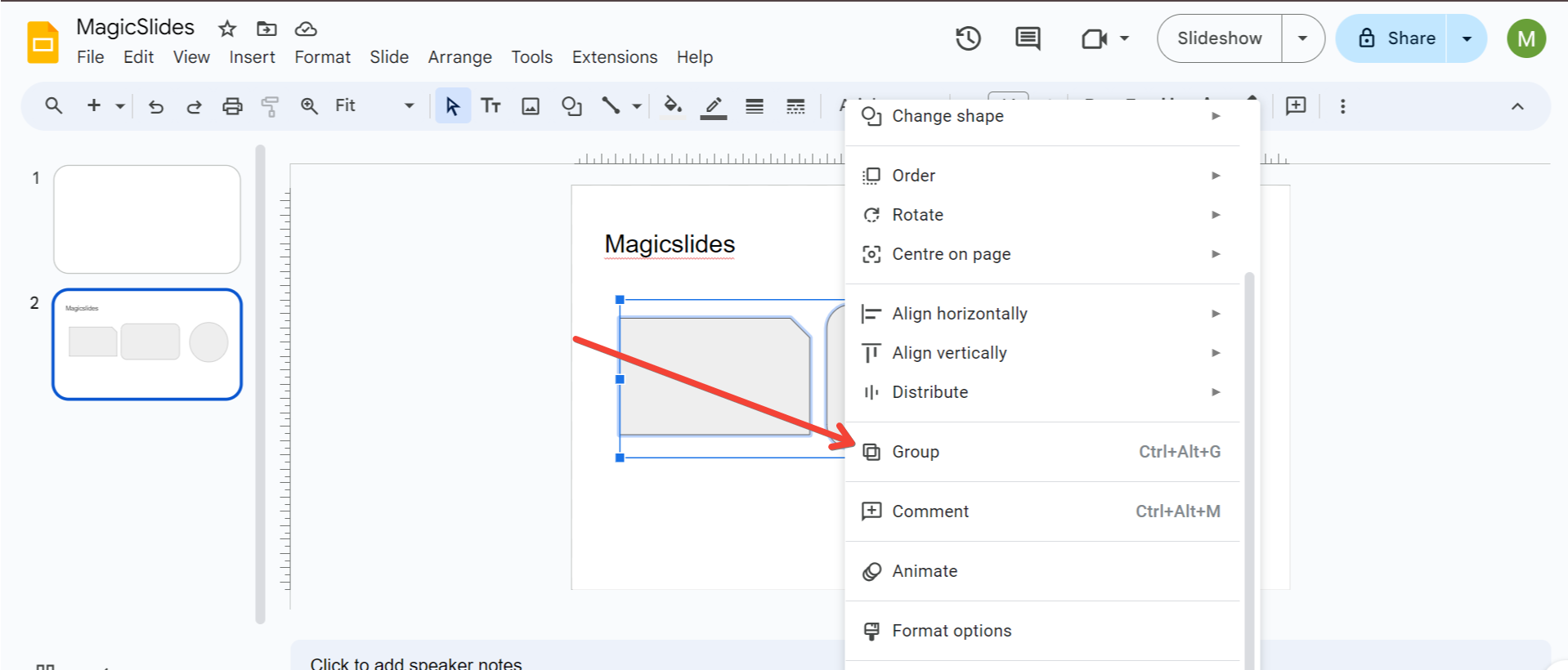Star the MagicSlides presentation
This screenshot has height=670, width=1568.
pos(227,29)
